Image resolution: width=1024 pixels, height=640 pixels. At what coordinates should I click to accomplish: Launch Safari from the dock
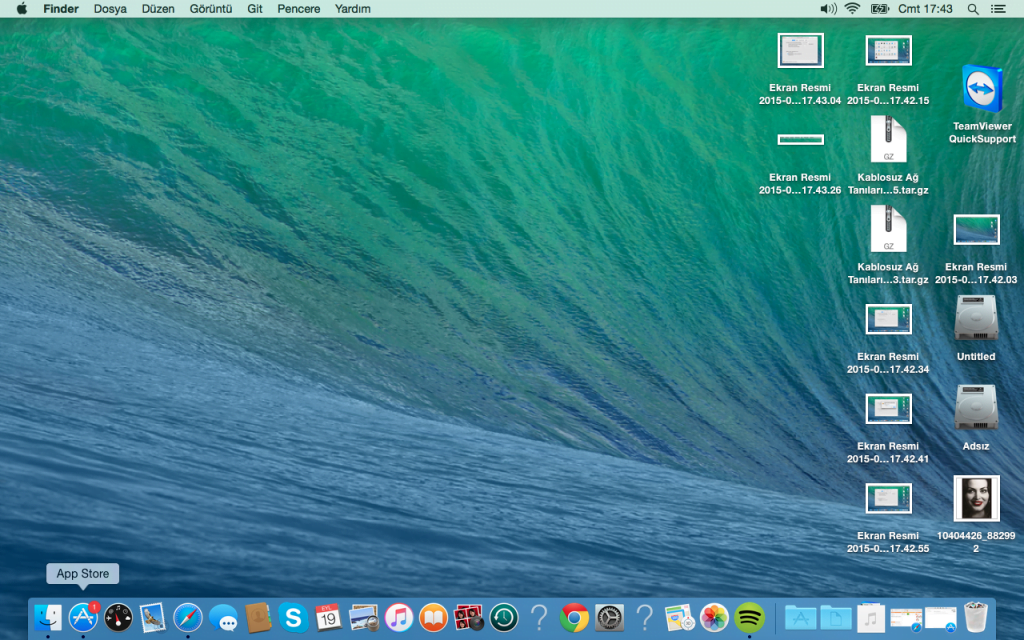[188, 617]
